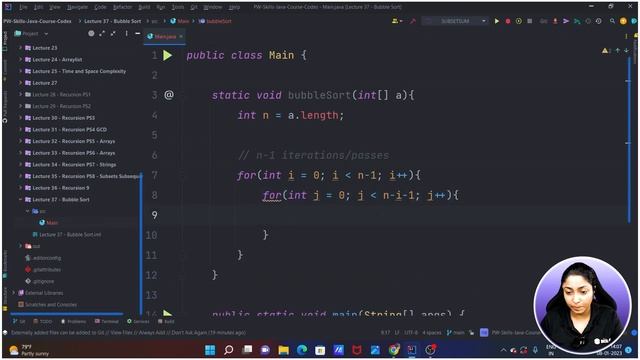Screen dimensions: 640x360
Task: Expand Lecture 24 - Arraylist folder
Action: pos(20,60)
